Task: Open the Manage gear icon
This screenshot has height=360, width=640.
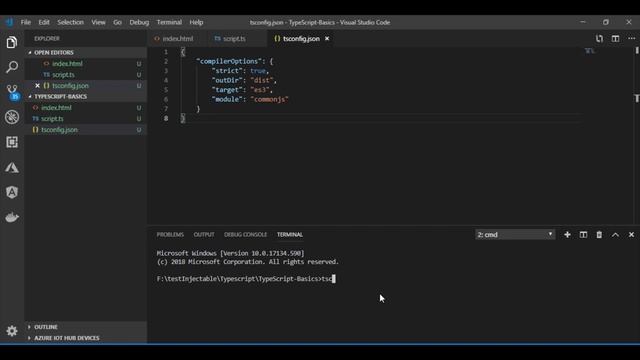Action: (x=12, y=331)
